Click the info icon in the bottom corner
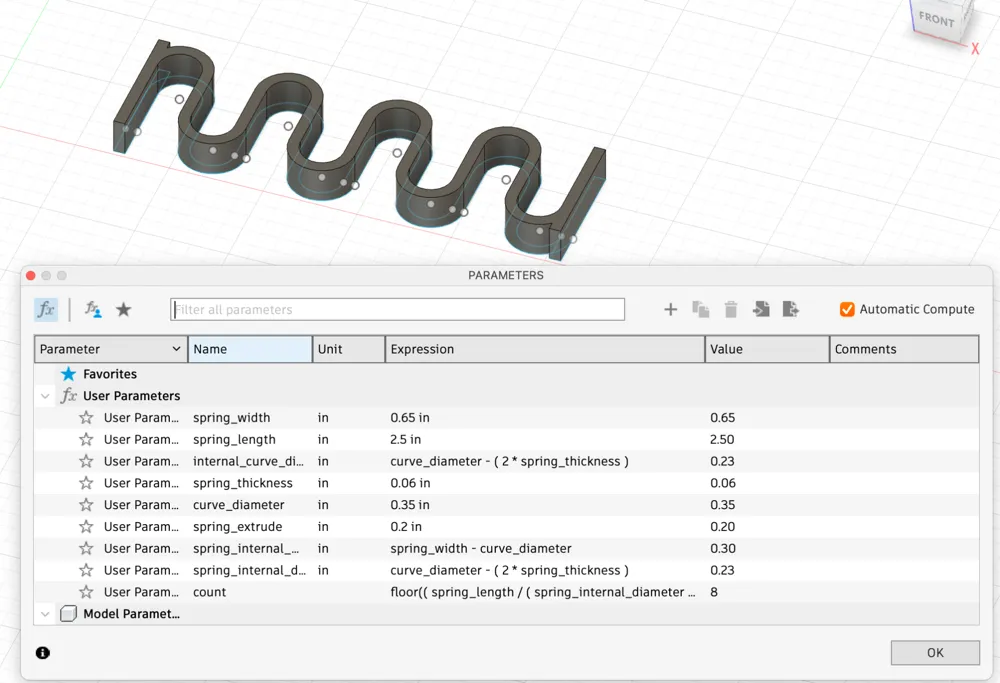1000x683 pixels. [43, 652]
